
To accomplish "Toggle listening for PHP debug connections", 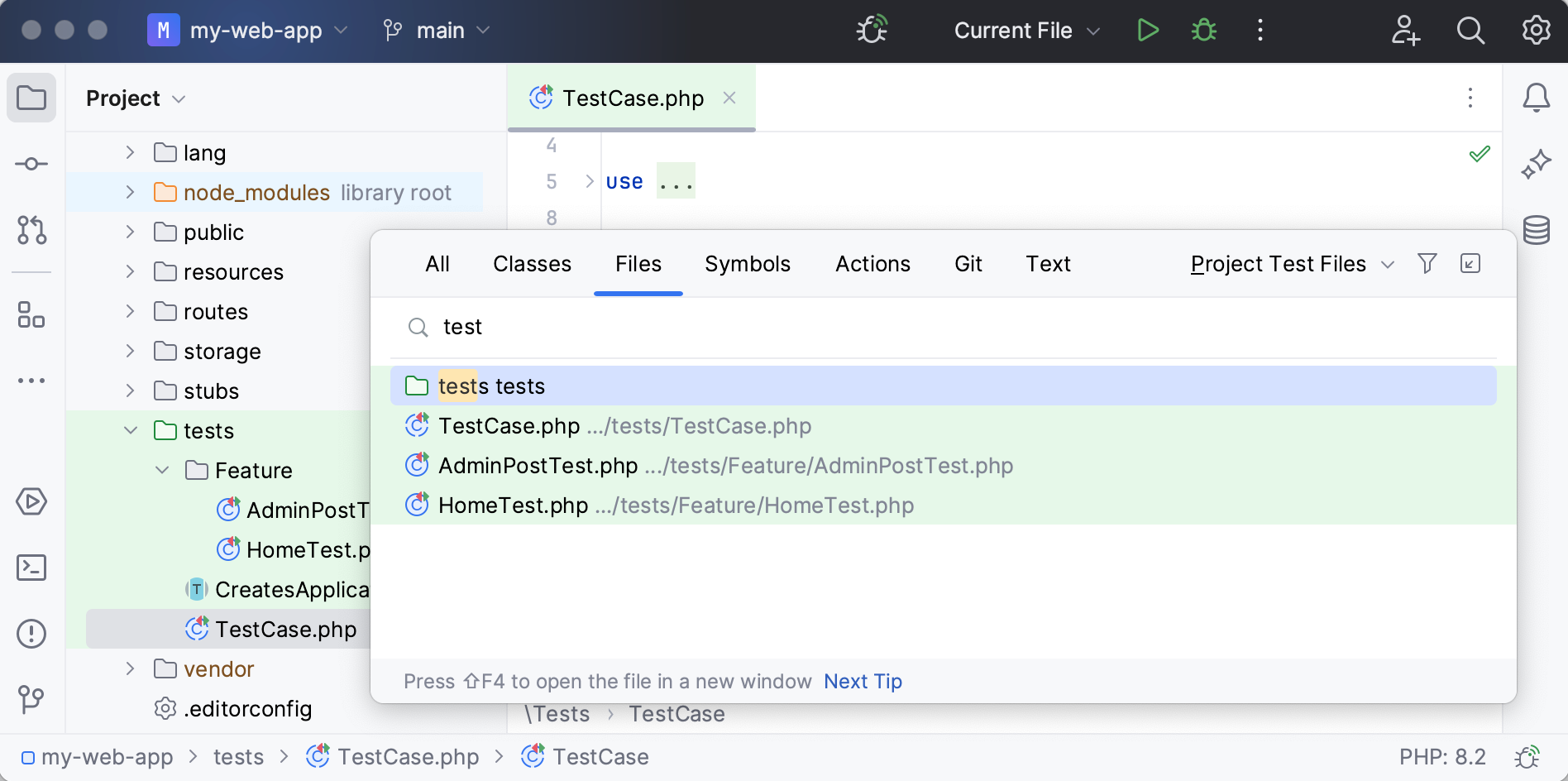I will coord(871,30).
